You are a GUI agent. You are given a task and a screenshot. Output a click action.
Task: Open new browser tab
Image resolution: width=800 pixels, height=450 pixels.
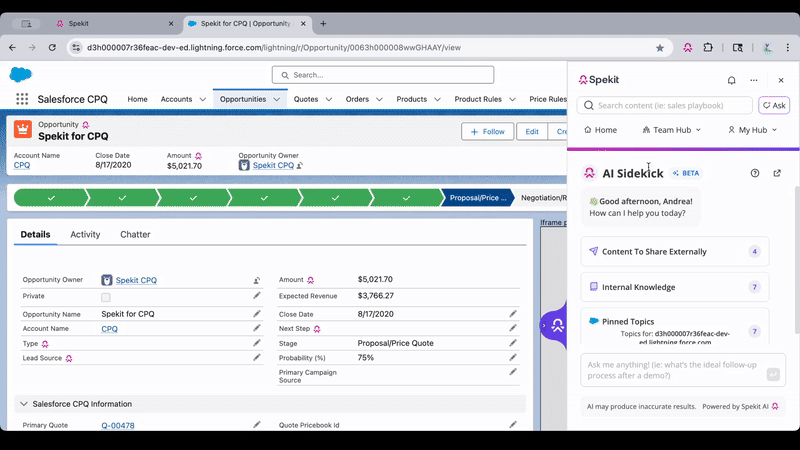323,23
